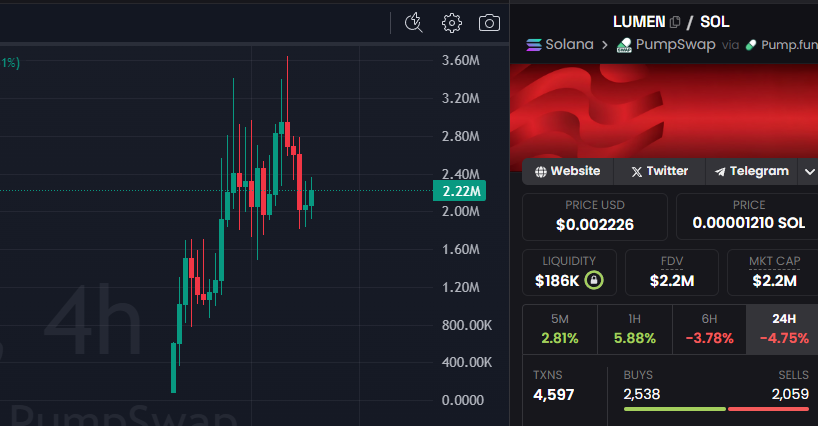Open the quick search lightning icon
The width and height of the screenshot is (818, 426).
414,23
